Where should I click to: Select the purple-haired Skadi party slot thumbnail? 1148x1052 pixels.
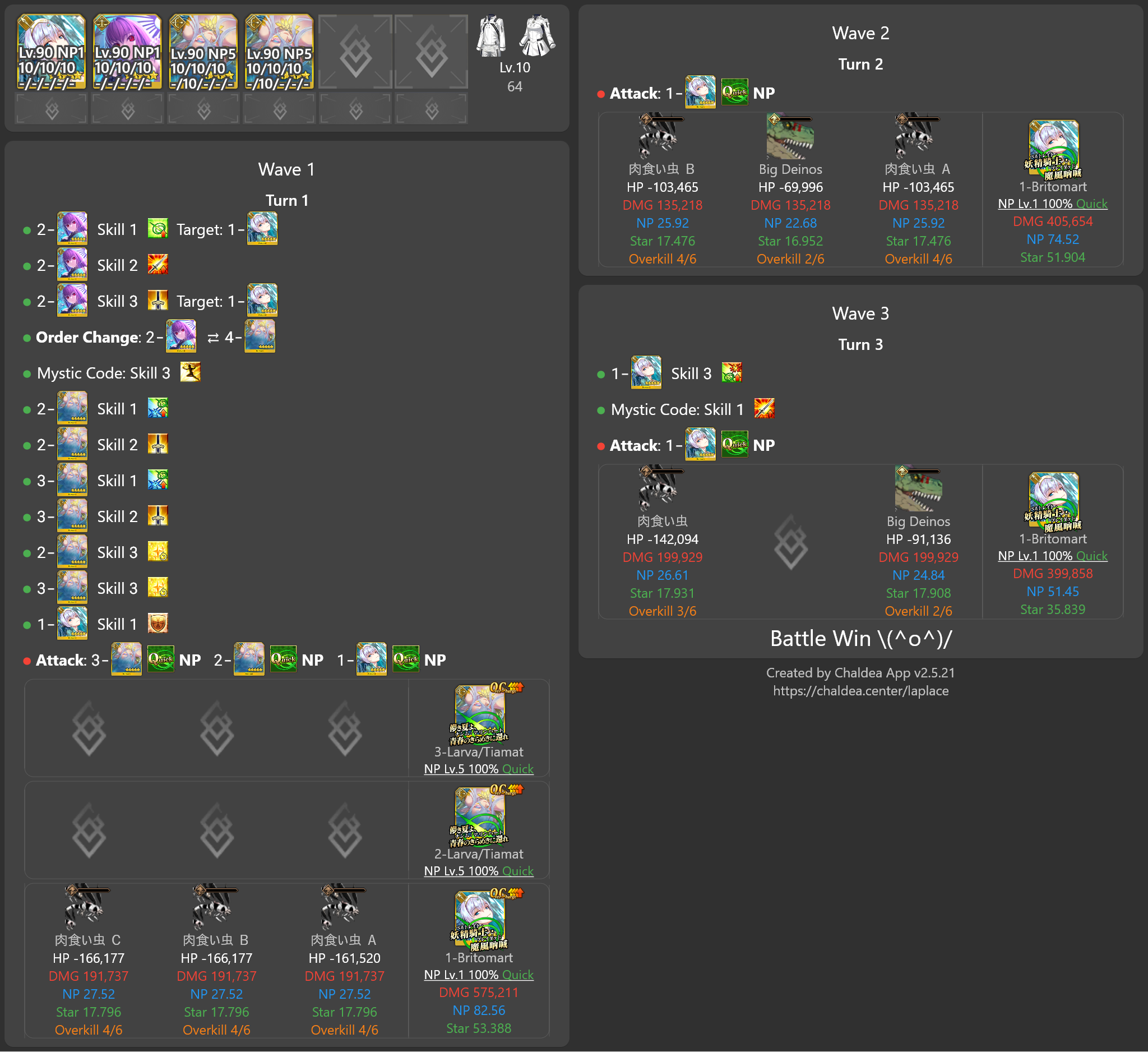[127, 52]
